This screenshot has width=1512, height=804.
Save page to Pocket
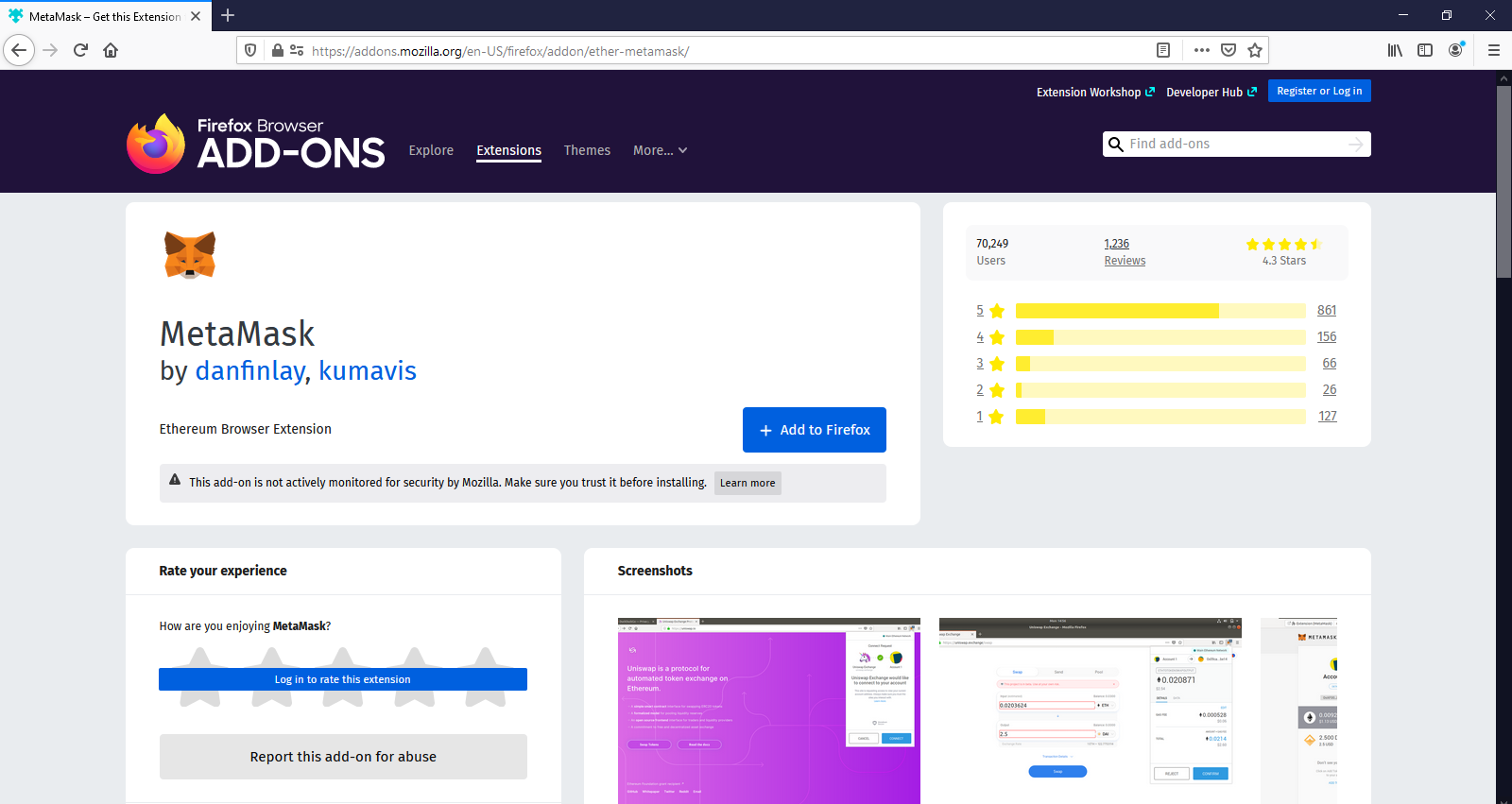pyautogui.click(x=1228, y=50)
